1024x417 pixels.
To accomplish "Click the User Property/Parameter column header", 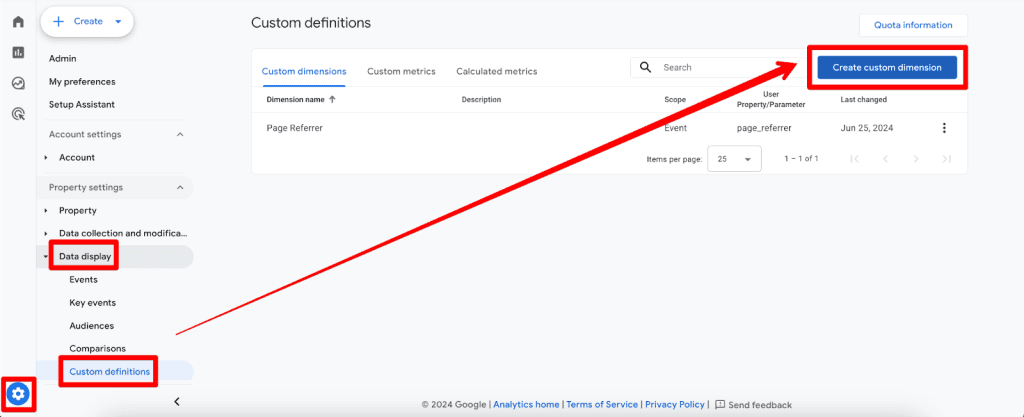I will coord(771,99).
